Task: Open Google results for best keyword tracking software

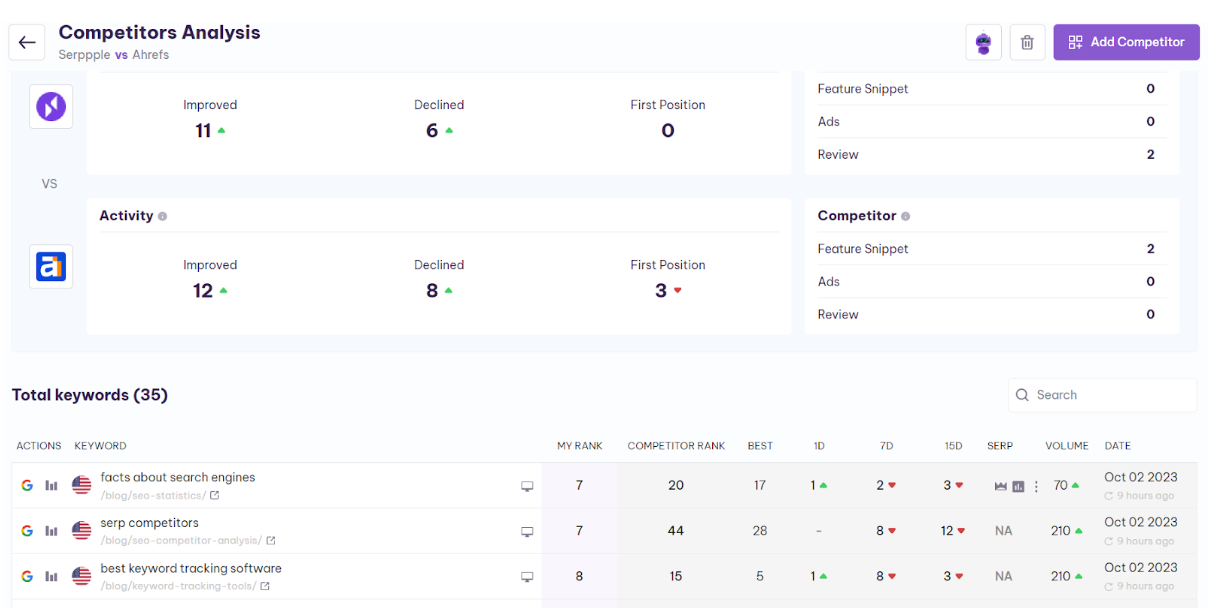Action: [x=27, y=576]
